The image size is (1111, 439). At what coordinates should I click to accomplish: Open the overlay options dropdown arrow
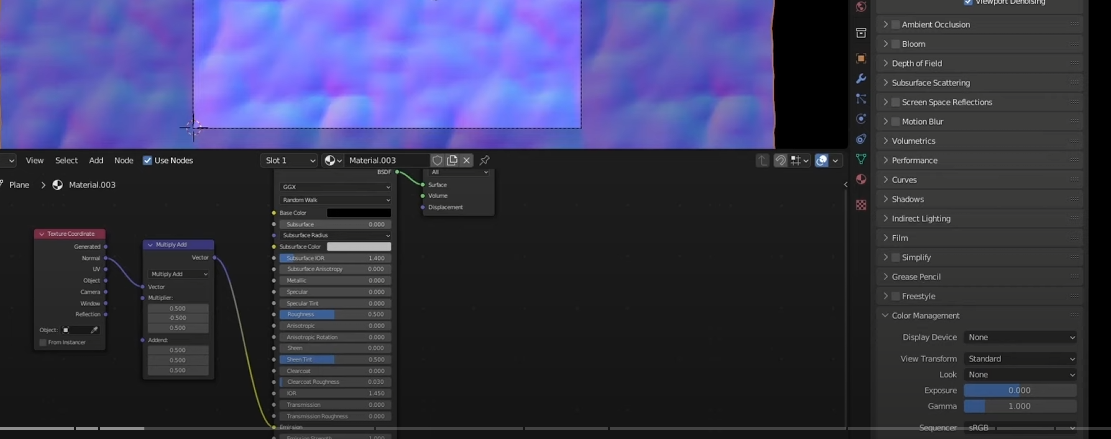tap(835, 161)
